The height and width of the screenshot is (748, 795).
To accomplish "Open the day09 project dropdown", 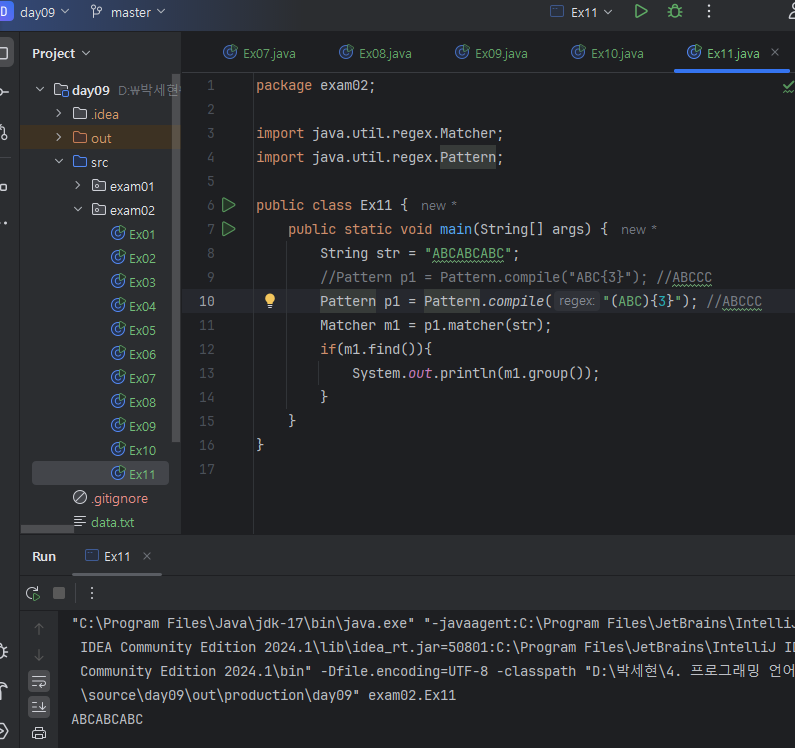I will [x=43, y=12].
